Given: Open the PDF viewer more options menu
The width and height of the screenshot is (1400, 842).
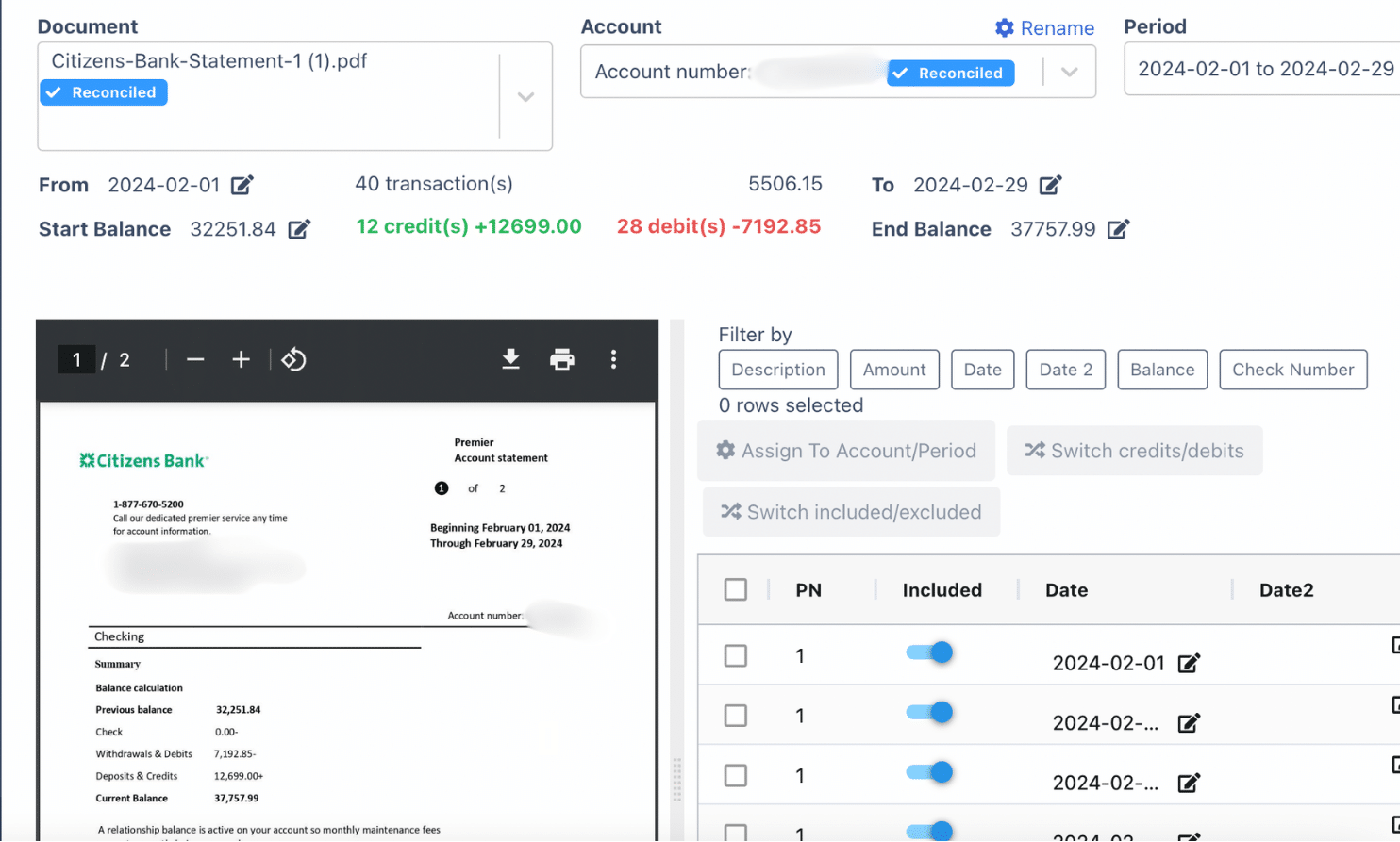Looking at the screenshot, I should 613,359.
